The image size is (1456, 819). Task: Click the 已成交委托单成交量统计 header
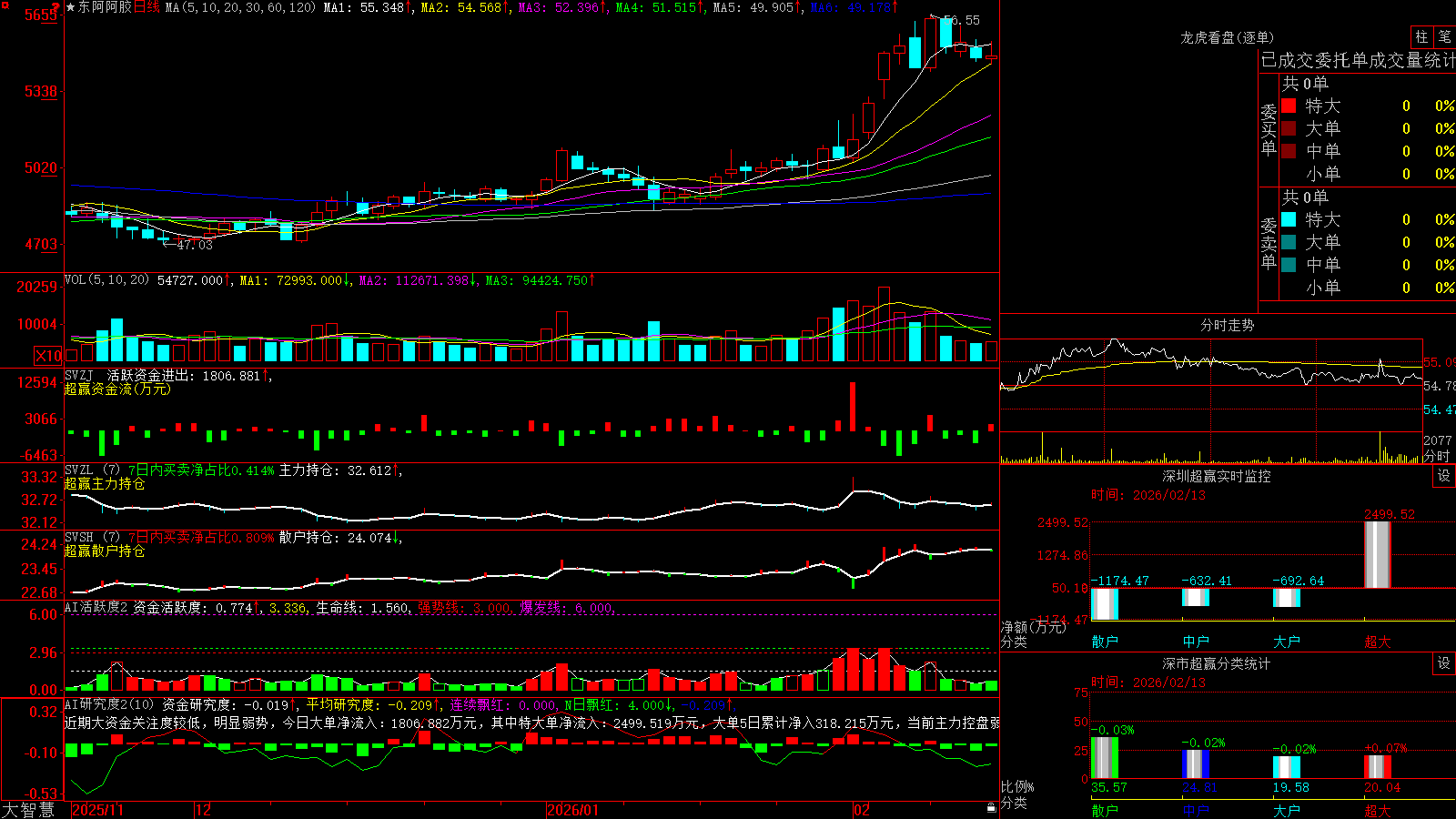[x=1358, y=60]
